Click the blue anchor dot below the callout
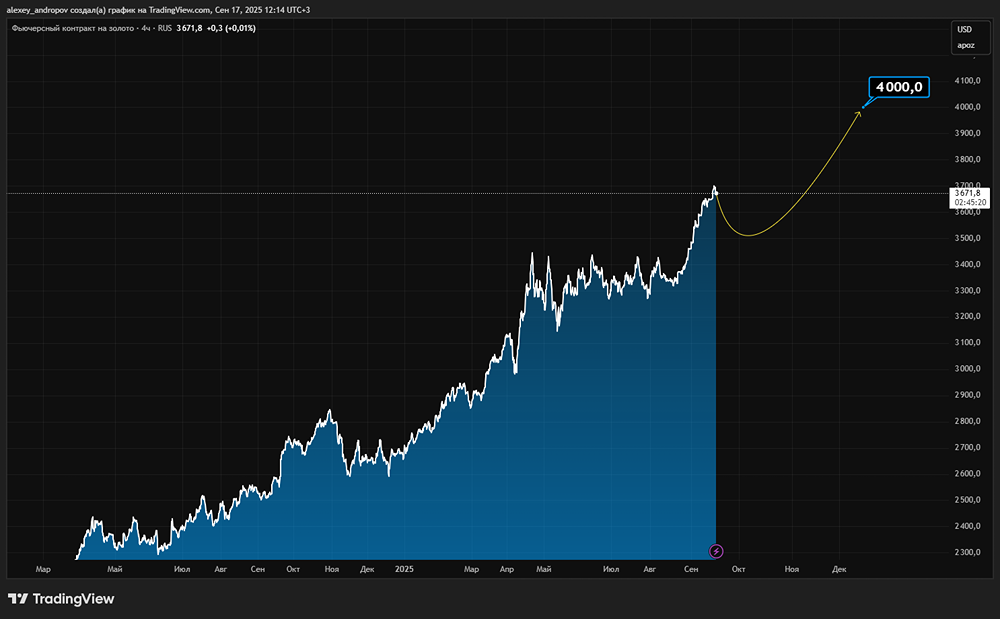The width and height of the screenshot is (1000, 619). (x=865, y=104)
